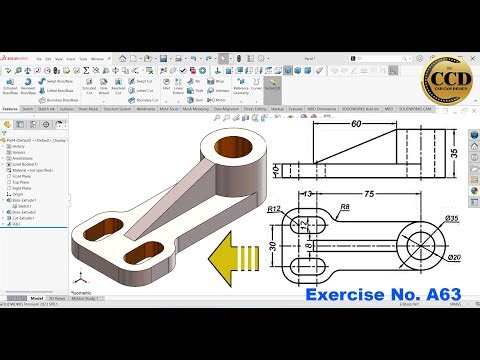The width and height of the screenshot is (480, 360).
Task: Click the search commands input field
Action: (x=381, y=59)
